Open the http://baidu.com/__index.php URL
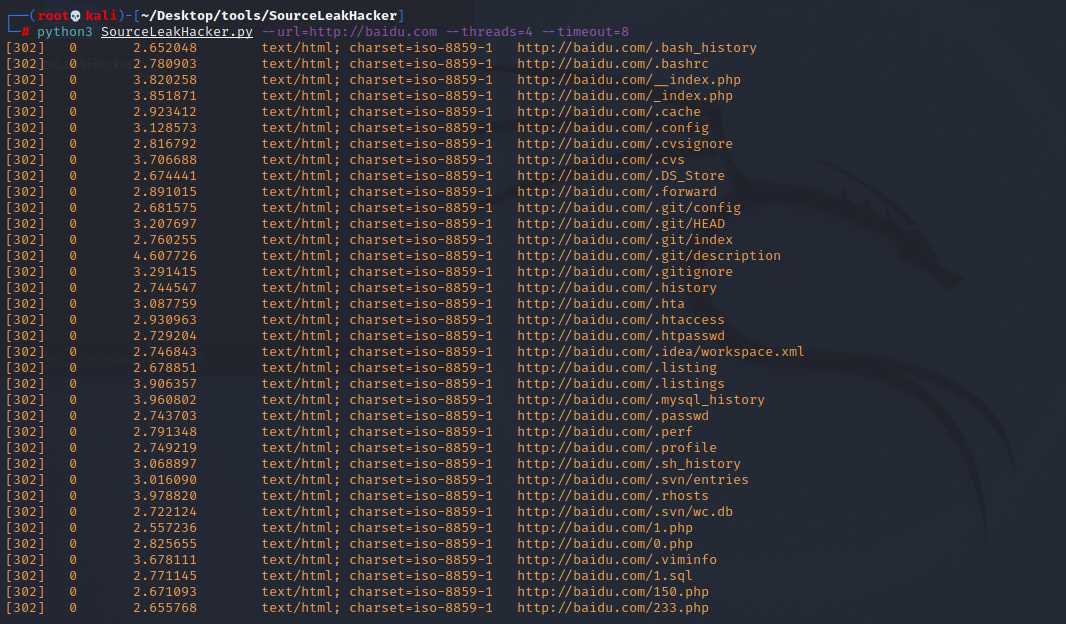 (629, 80)
